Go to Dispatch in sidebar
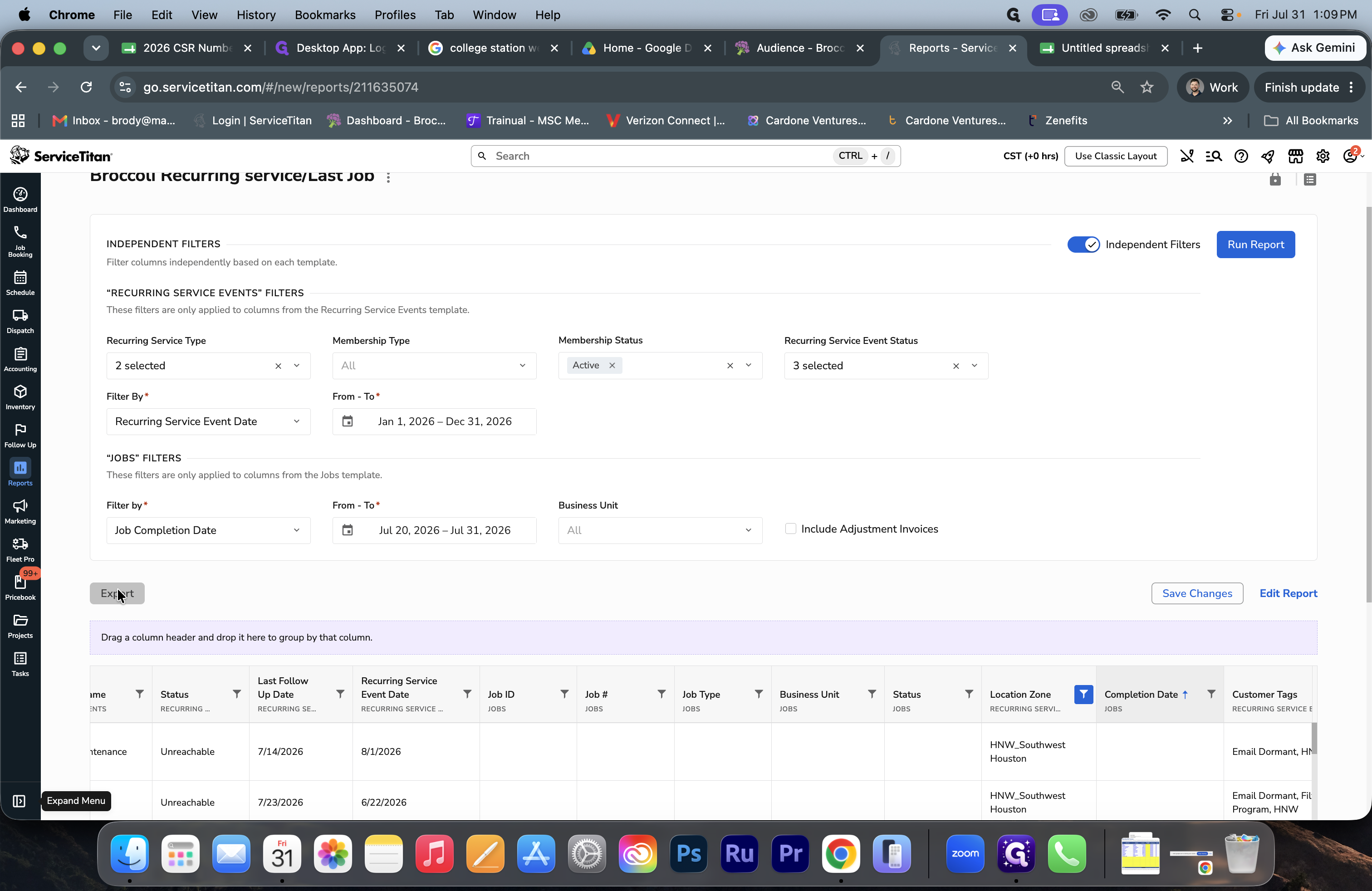 click(20, 321)
